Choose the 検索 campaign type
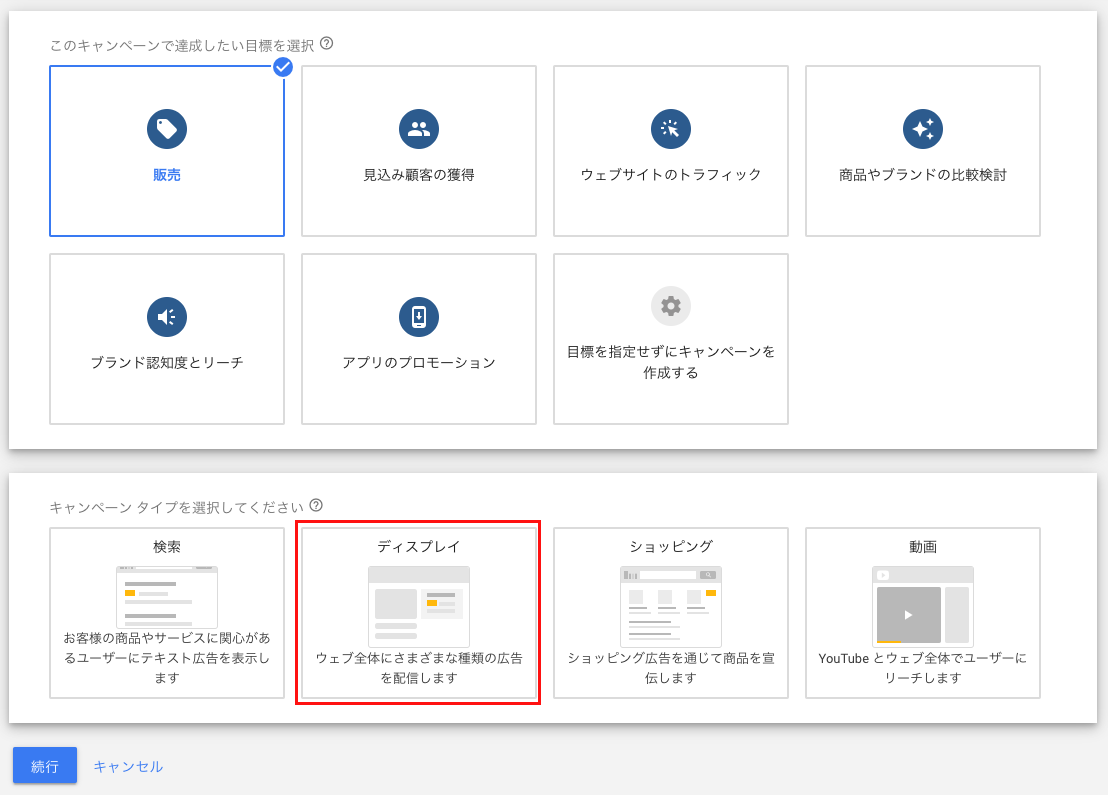This screenshot has width=1108, height=795. [166, 613]
